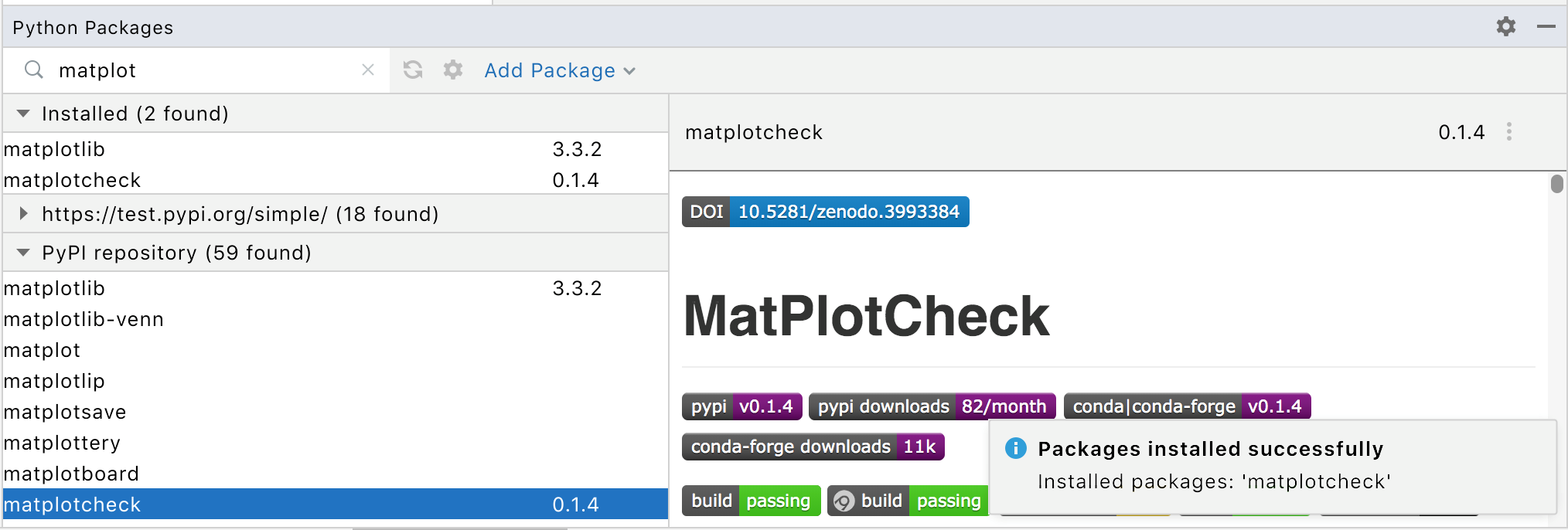Hide the Python Packages panel

1546,27
